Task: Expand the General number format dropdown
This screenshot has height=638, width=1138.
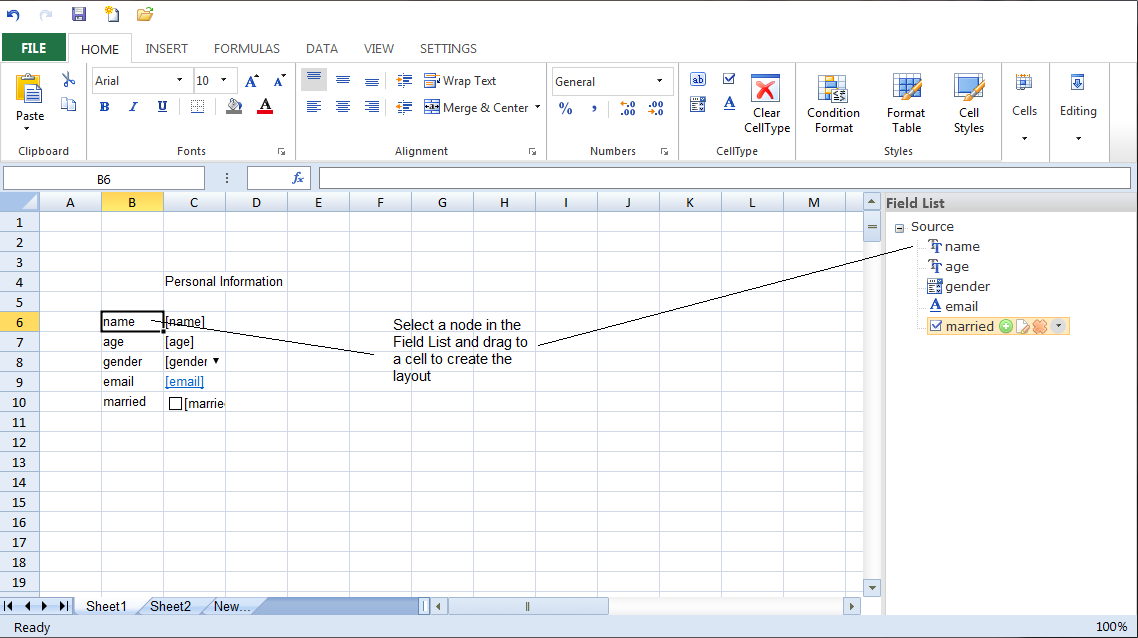Action: (x=659, y=81)
